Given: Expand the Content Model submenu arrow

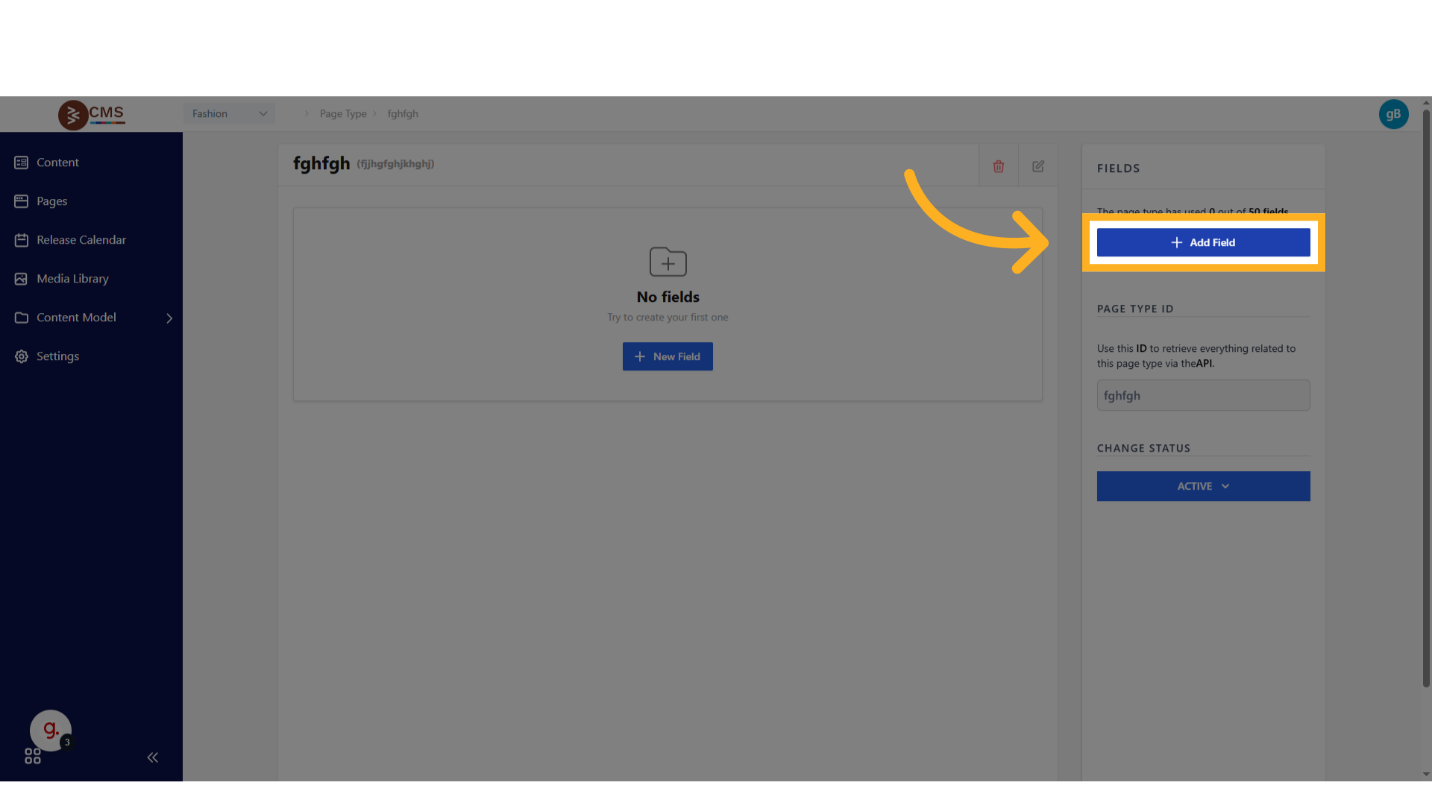Looking at the screenshot, I should [169, 318].
